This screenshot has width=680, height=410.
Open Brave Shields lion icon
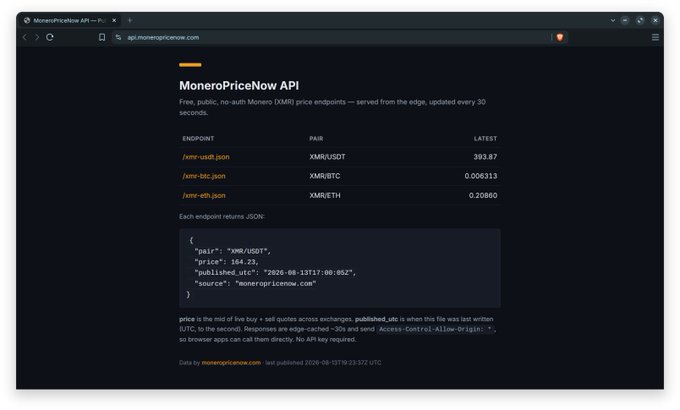[560, 37]
